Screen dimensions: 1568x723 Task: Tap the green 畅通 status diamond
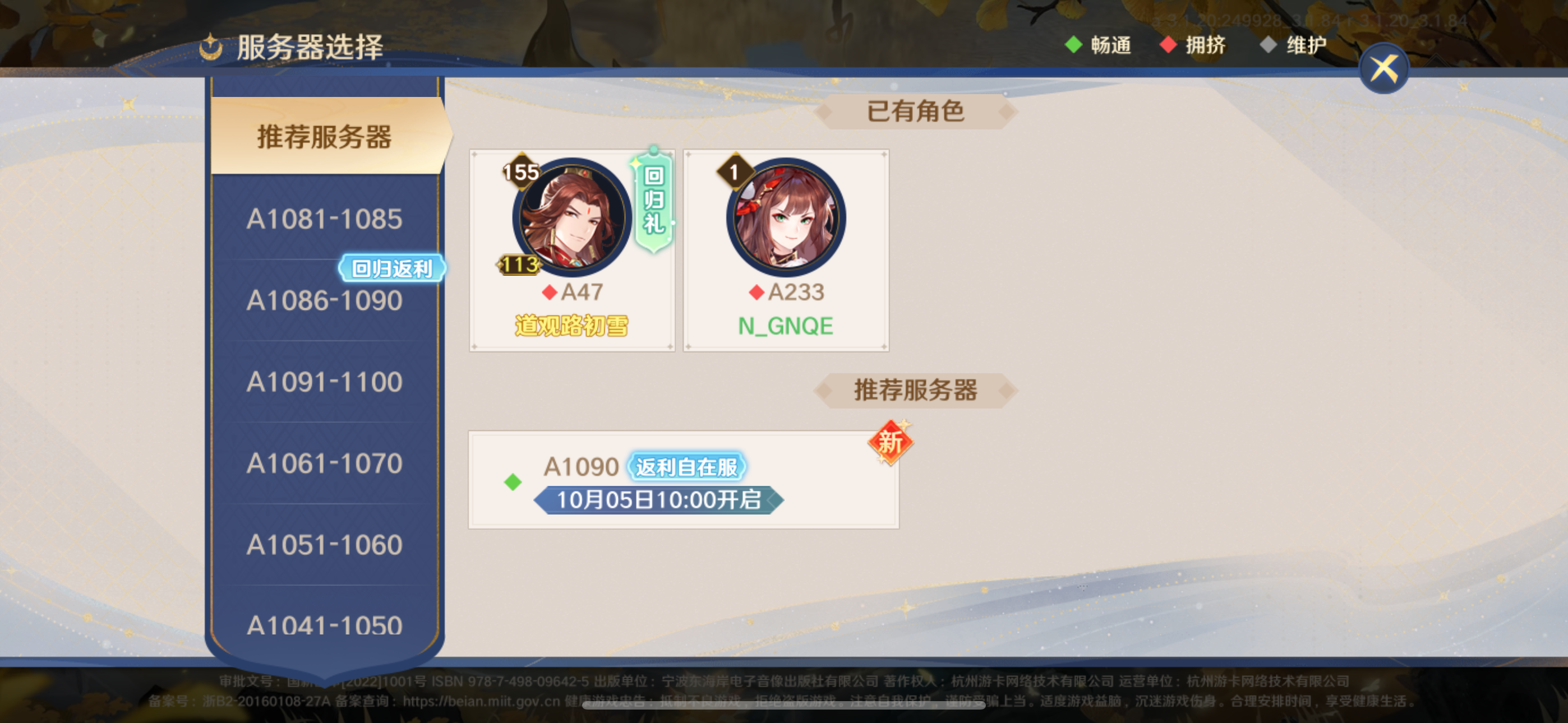point(1074,44)
